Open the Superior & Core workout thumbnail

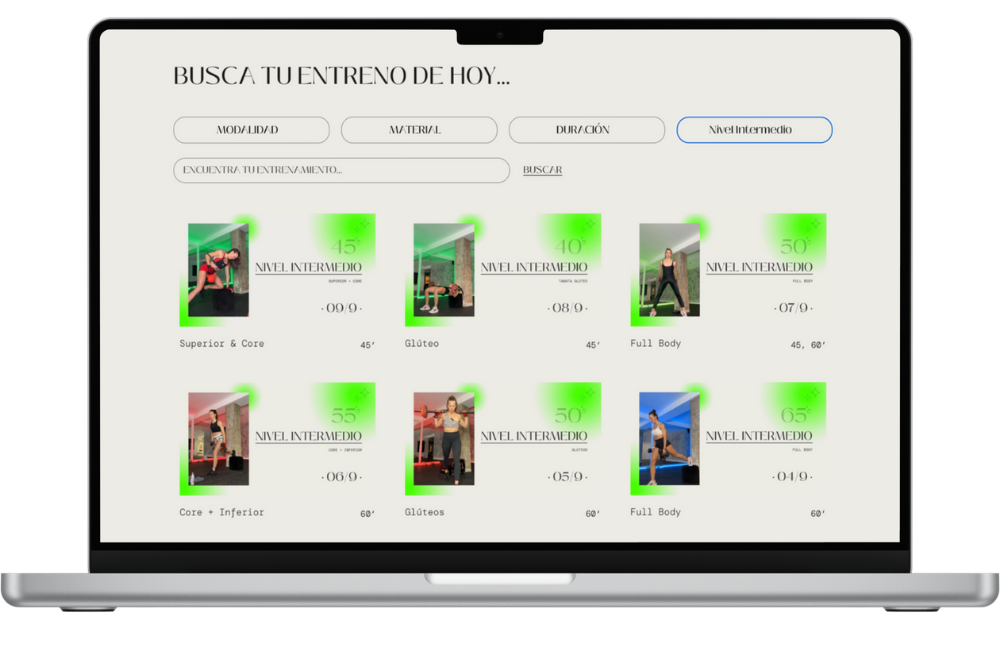[x=218, y=270]
